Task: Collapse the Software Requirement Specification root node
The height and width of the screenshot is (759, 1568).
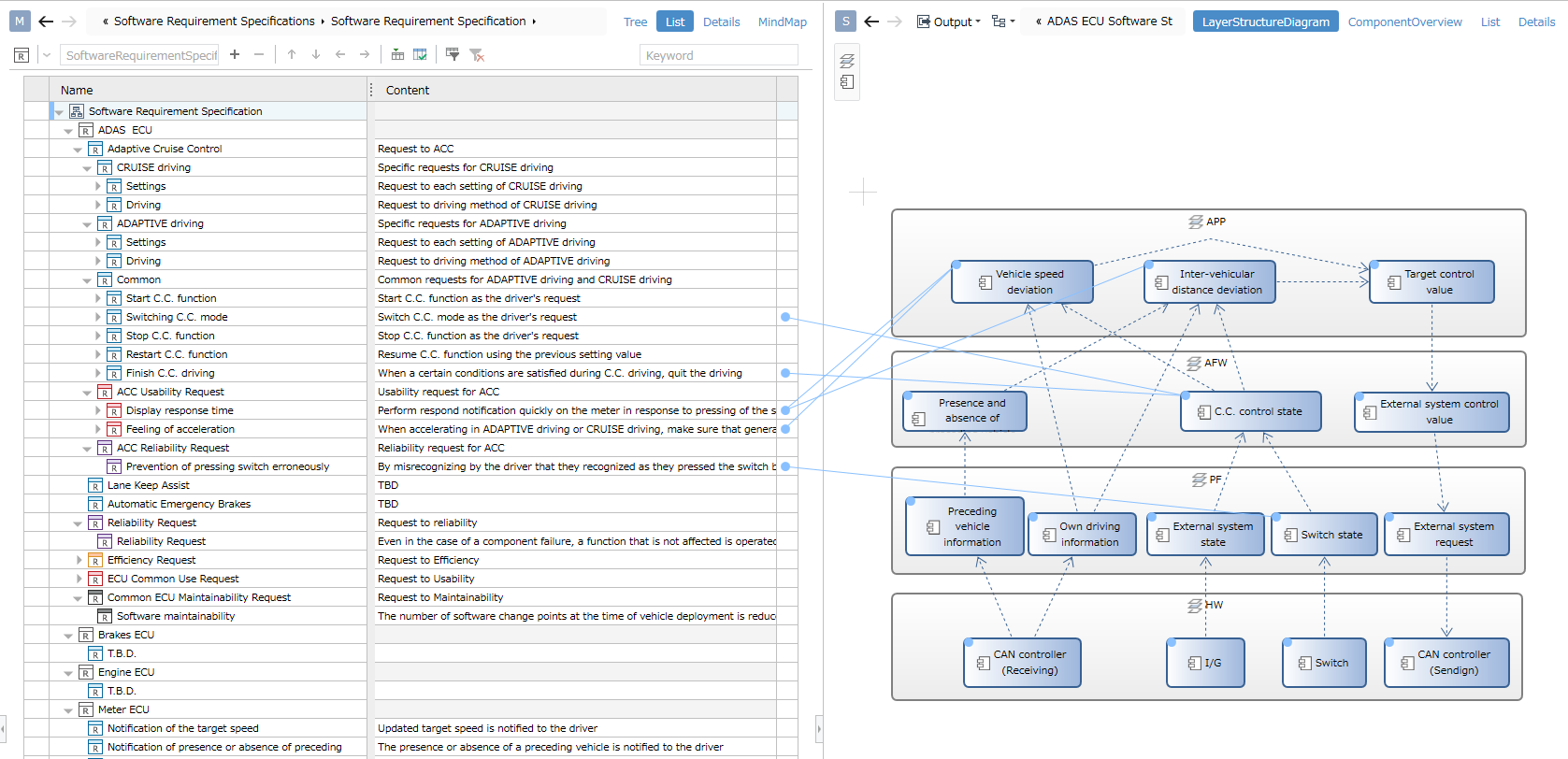Action: click(59, 112)
